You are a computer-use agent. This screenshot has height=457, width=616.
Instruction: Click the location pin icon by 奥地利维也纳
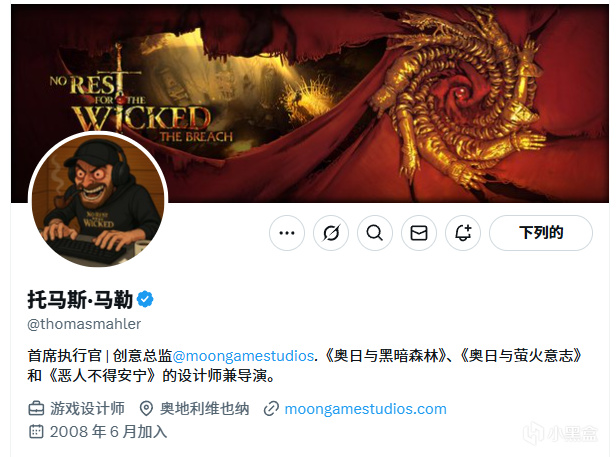[x=146, y=409]
